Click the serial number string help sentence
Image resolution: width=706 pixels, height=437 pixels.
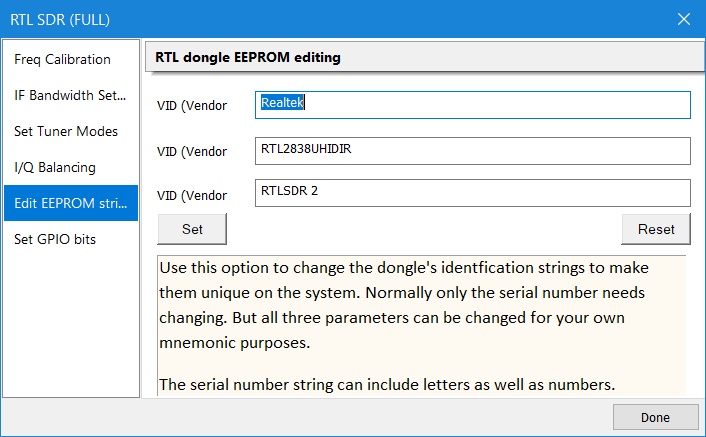(387, 385)
